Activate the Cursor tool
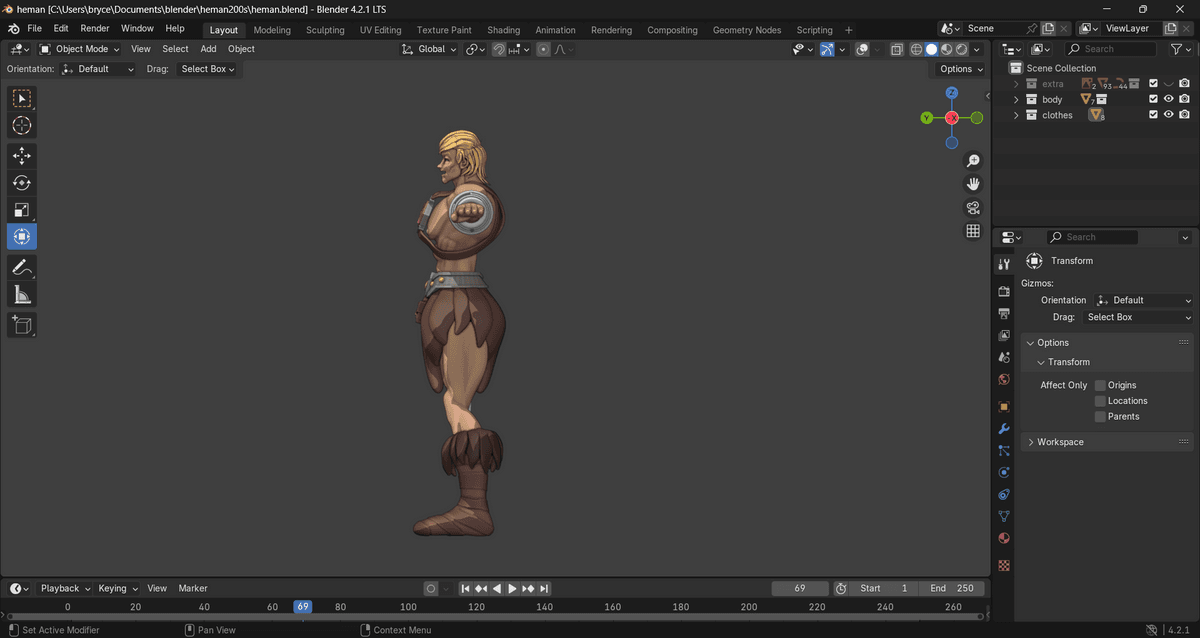 22,125
